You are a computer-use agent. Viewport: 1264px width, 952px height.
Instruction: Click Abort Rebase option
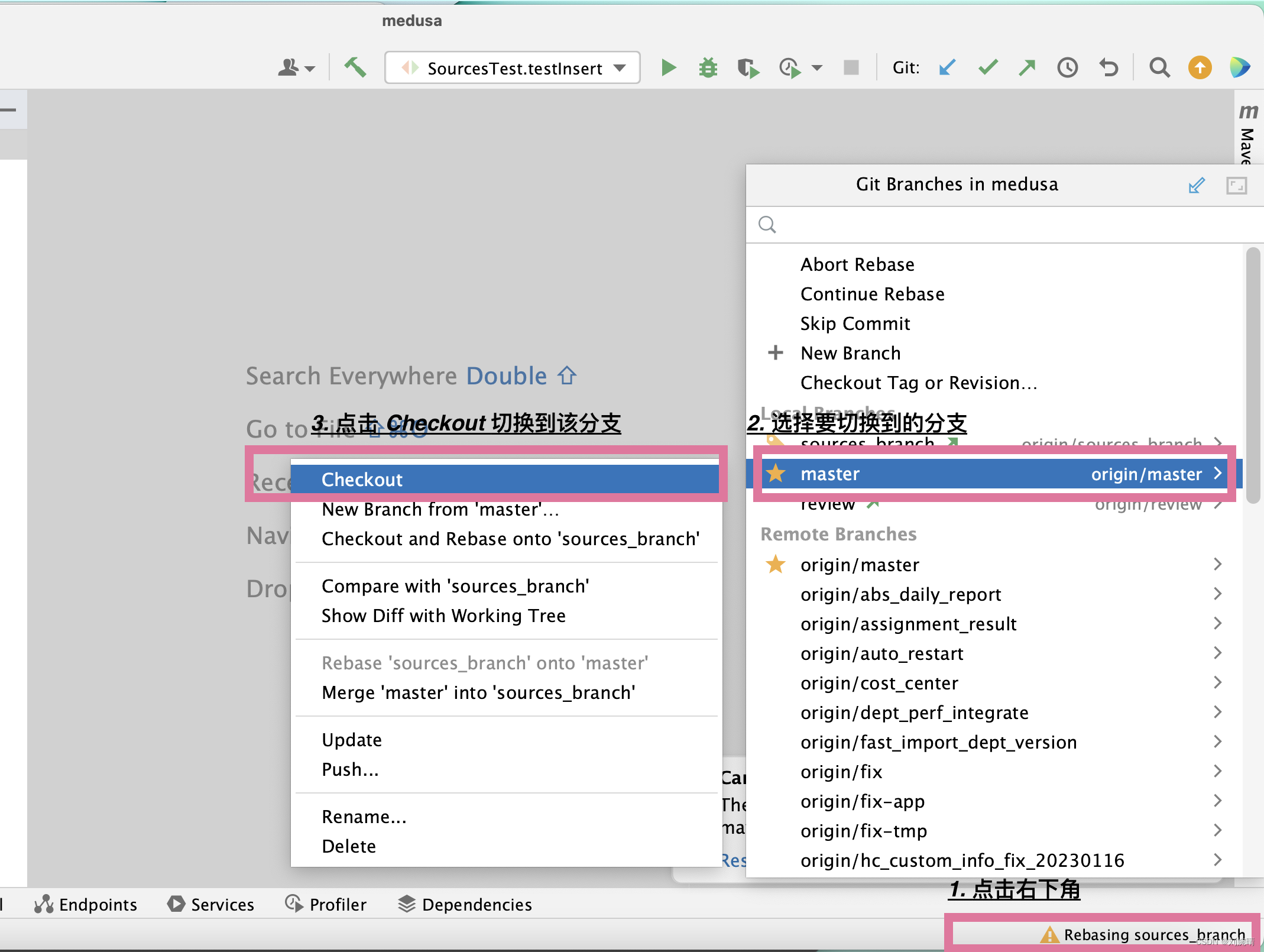tap(857, 264)
